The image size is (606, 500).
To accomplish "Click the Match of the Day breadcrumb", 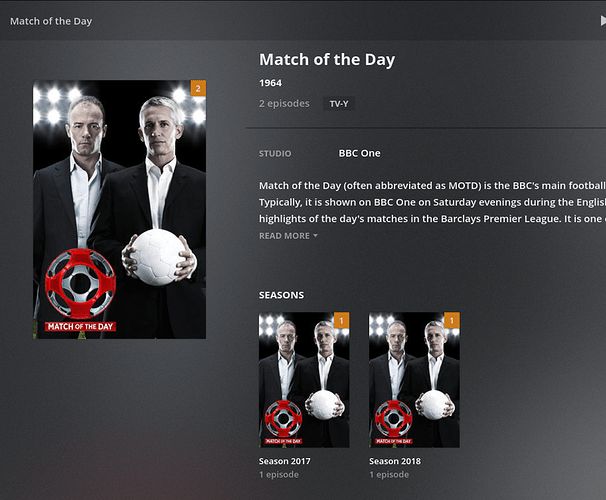I will (51, 21).
